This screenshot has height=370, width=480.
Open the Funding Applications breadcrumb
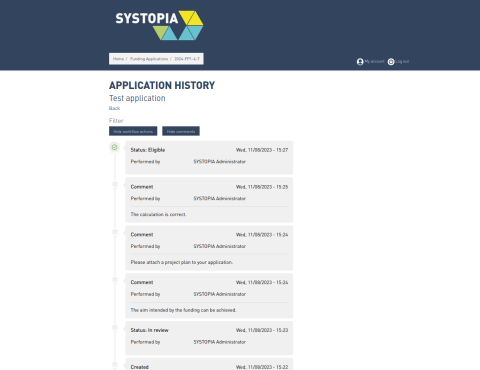click(149, 59)
